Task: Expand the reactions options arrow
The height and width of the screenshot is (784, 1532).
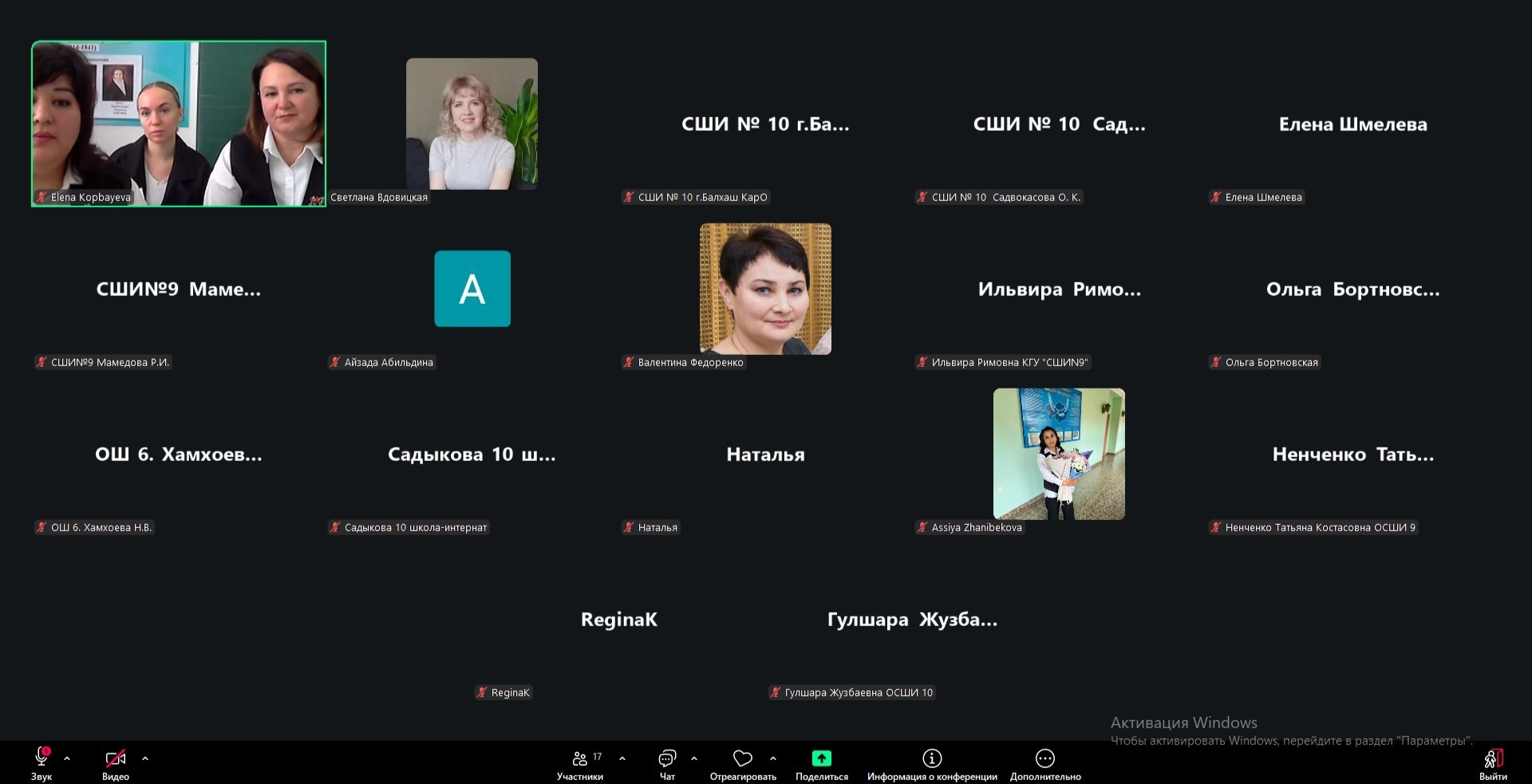Action: coord(773,758)
